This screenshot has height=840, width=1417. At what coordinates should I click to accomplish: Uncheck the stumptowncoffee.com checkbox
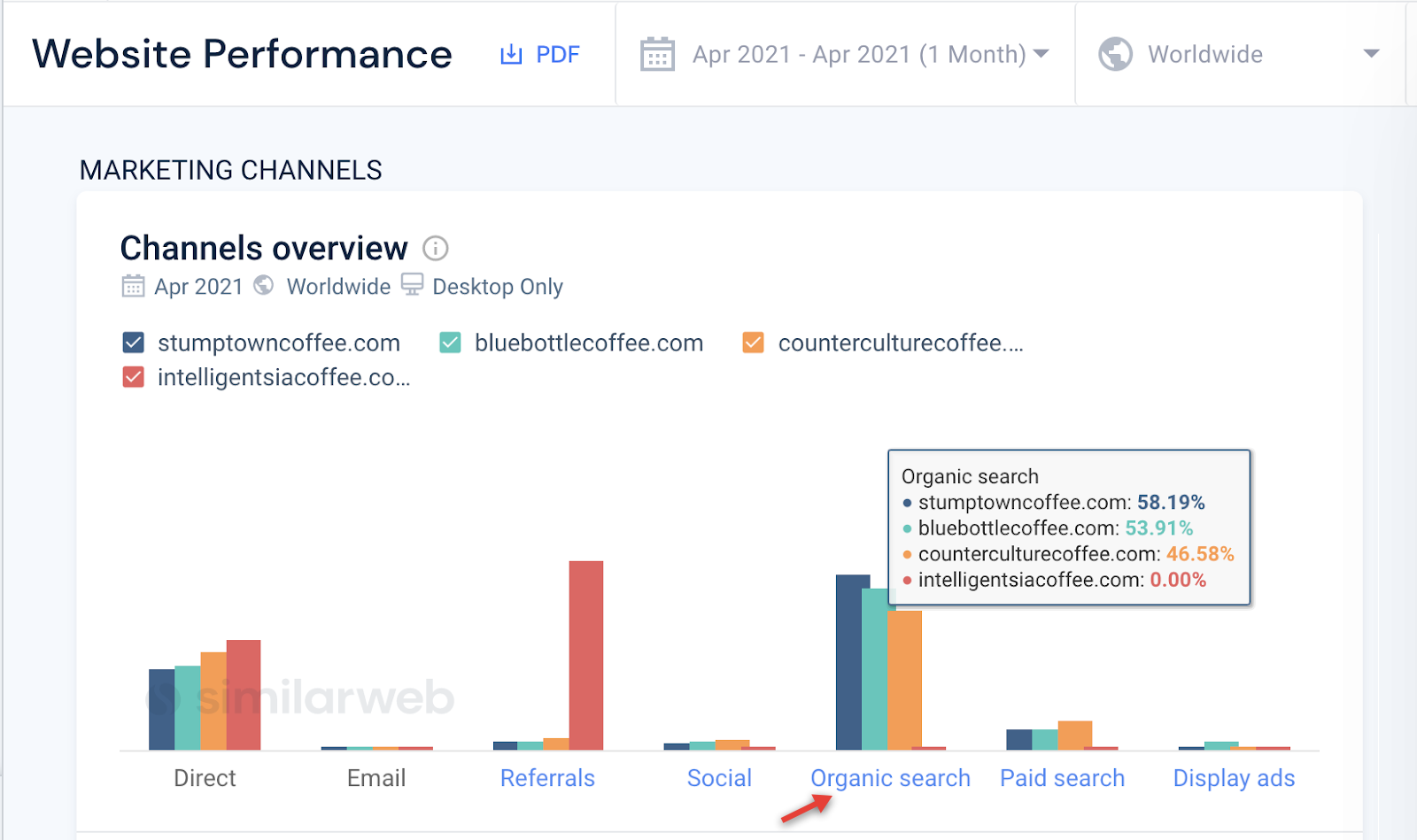click(x=134, y=343)
